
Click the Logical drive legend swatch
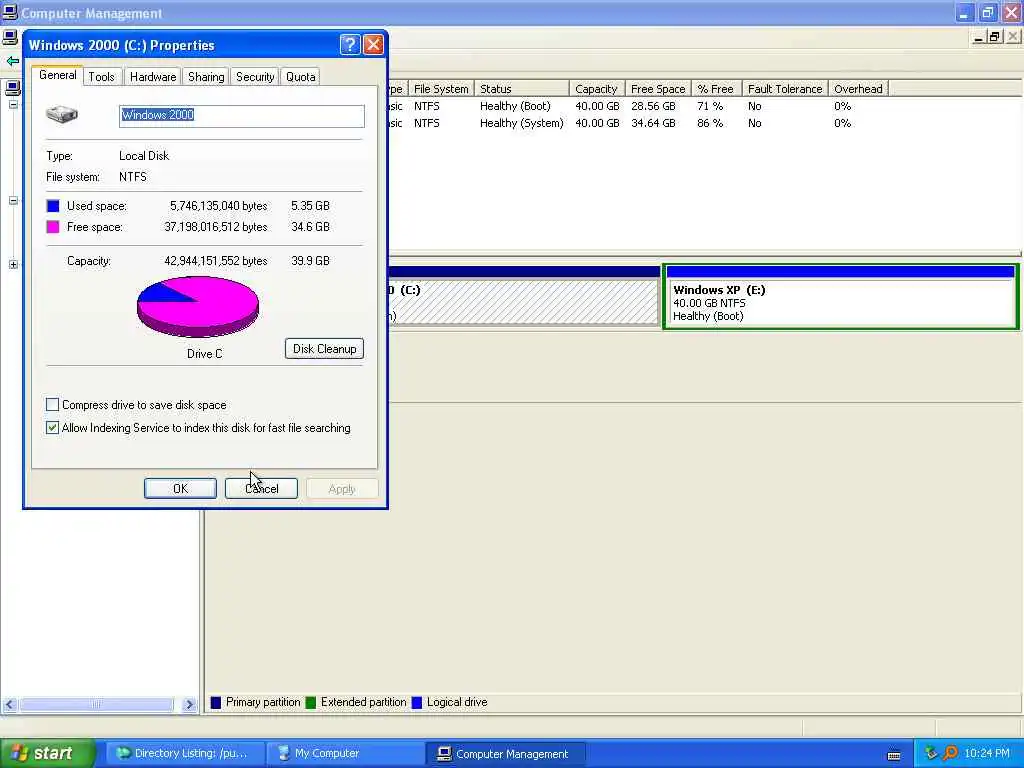[417, 703]
